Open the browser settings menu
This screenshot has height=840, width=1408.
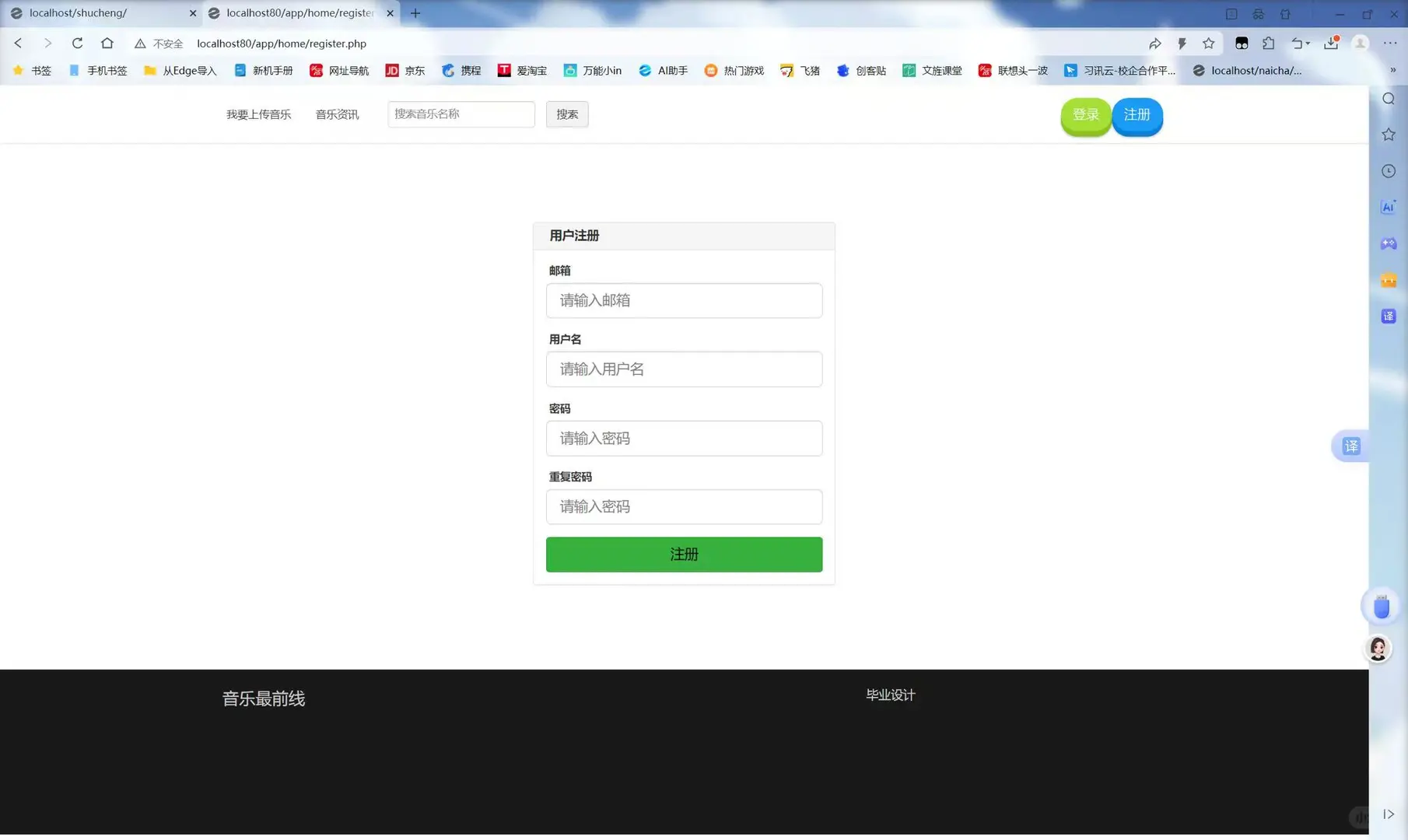pos(1392,44)
